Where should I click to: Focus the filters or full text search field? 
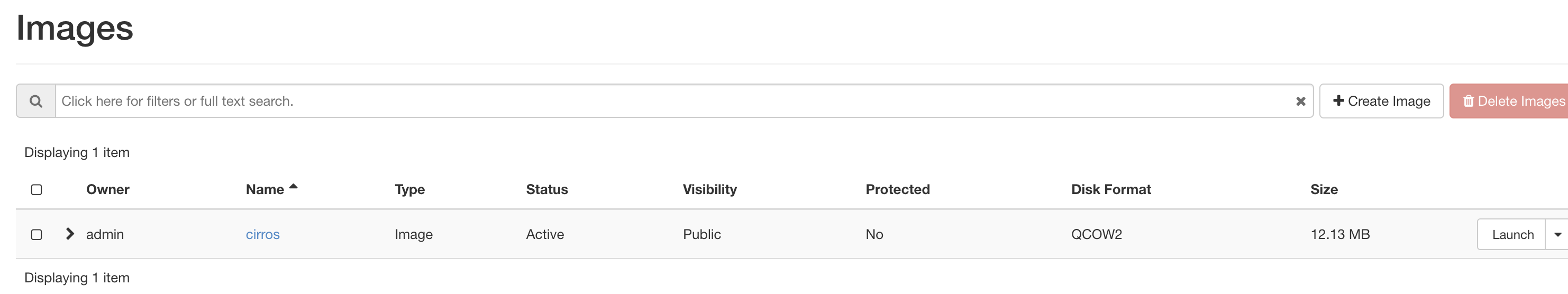click(x=670, y=101)
